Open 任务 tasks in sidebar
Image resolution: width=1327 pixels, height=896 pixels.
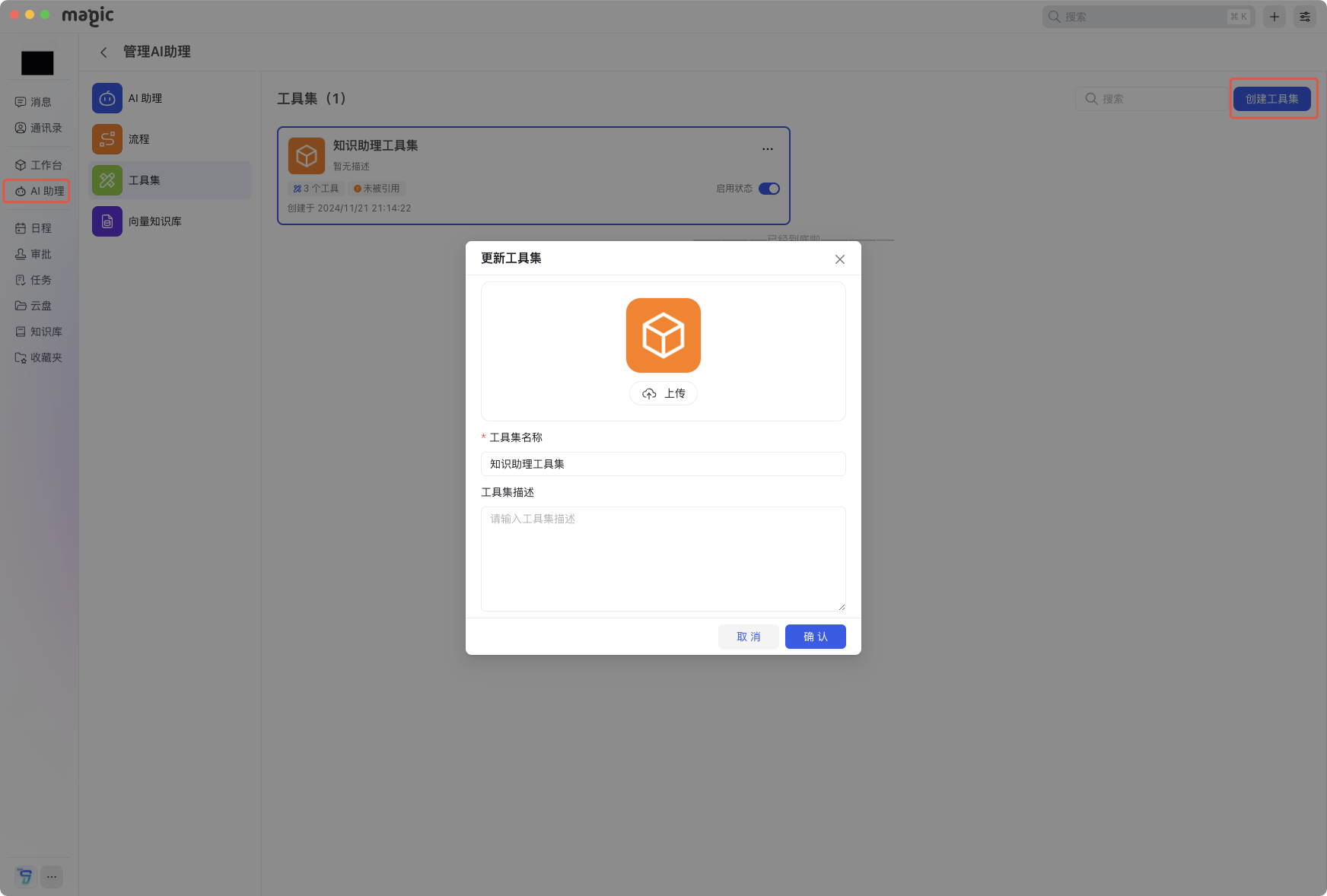click(x=34, y=280)
